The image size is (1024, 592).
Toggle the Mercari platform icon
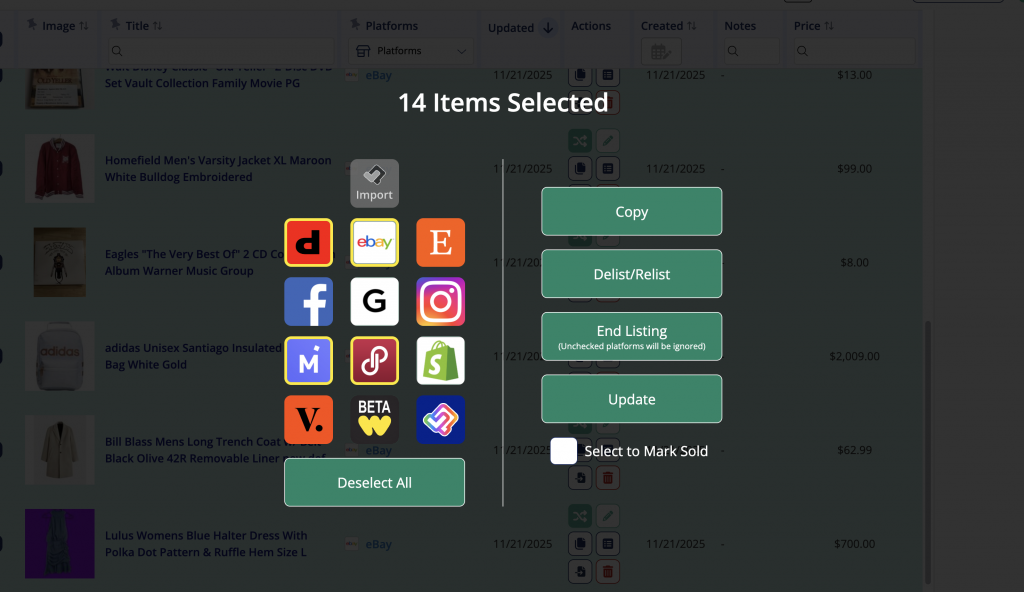coord(308,361)
